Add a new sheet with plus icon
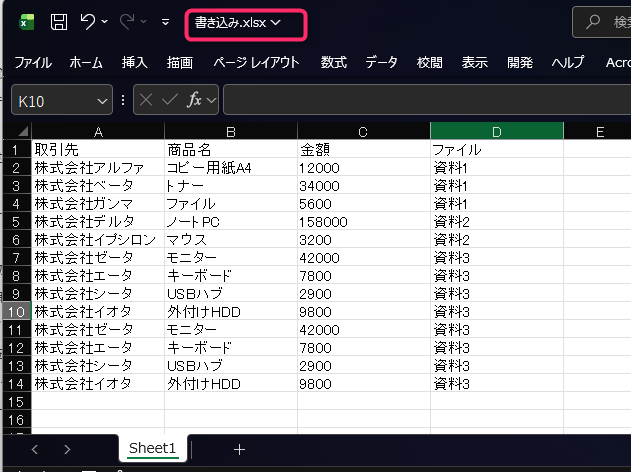 click(x=239, y=449)
